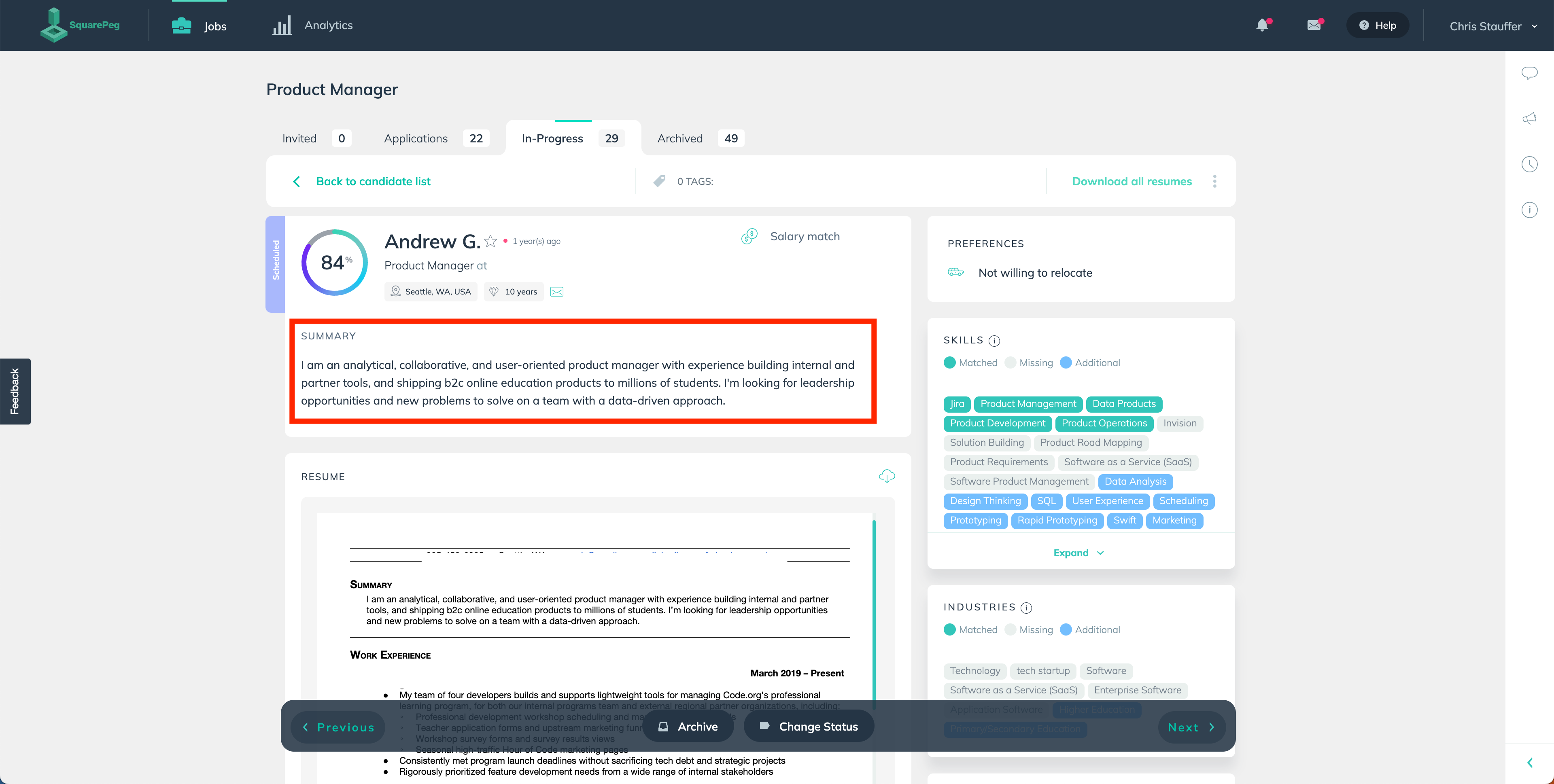Click the Archive button
The image size is (1554, 784).
point(688,727)
